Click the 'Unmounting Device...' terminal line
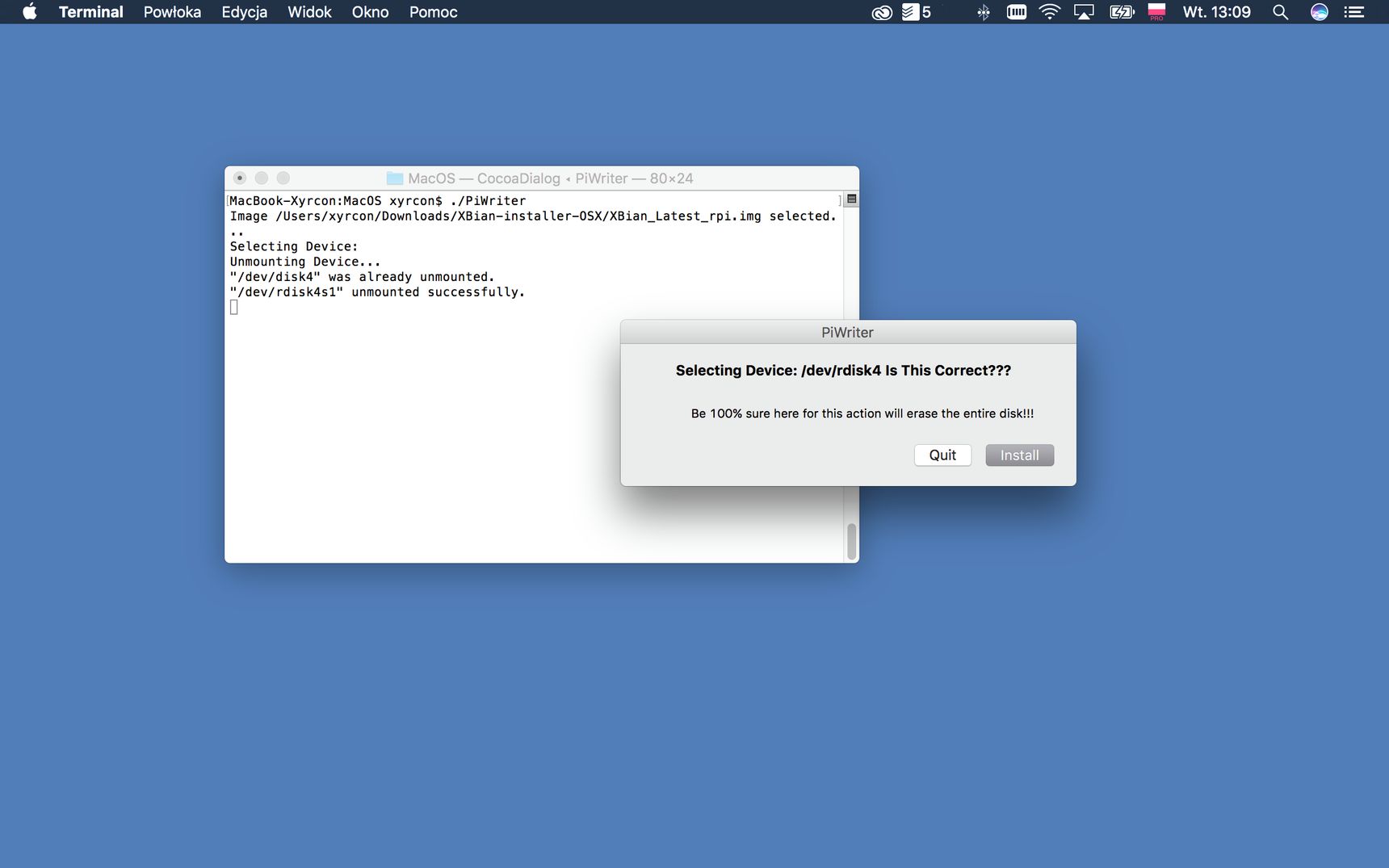1389x868 pixels. [x=304, y=262]
